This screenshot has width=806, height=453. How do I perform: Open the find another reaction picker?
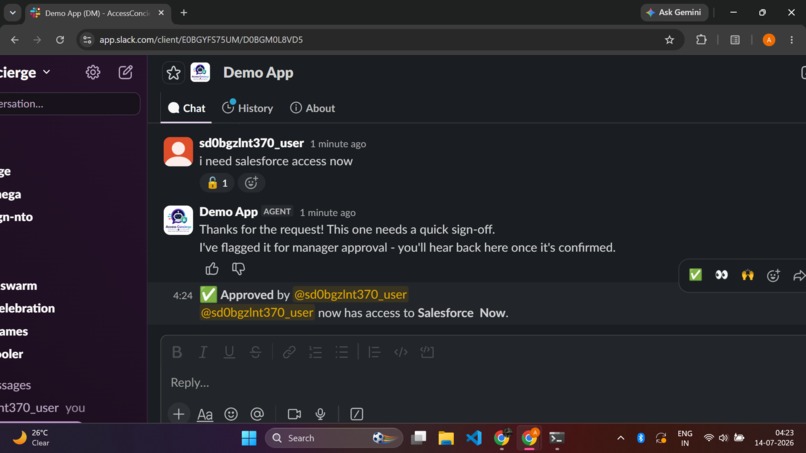click(x=773, y=275)
